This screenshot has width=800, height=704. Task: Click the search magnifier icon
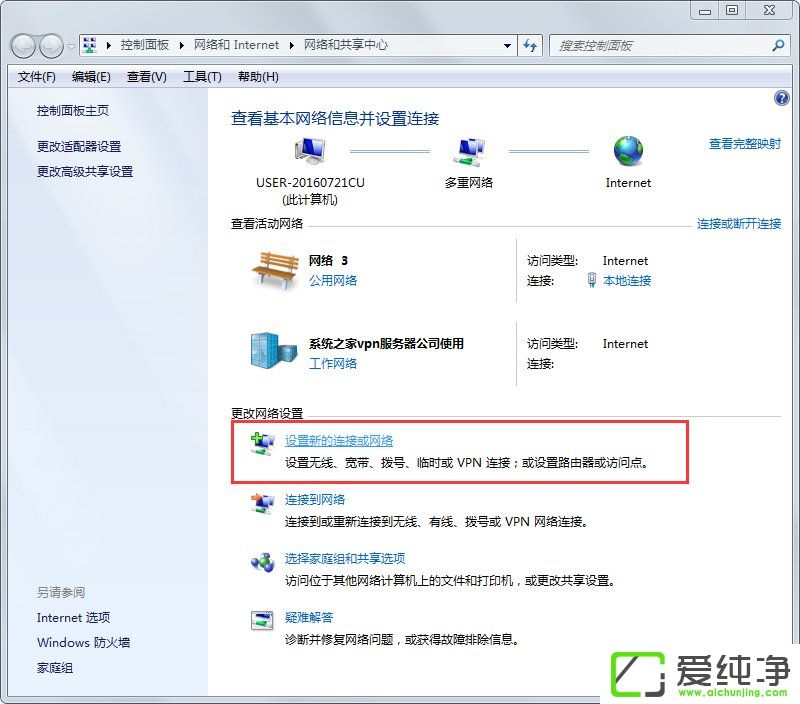pos(778,46)
